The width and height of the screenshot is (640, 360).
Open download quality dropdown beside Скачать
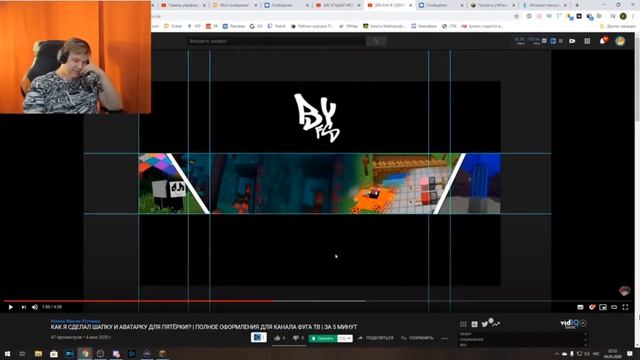[345, 338]
